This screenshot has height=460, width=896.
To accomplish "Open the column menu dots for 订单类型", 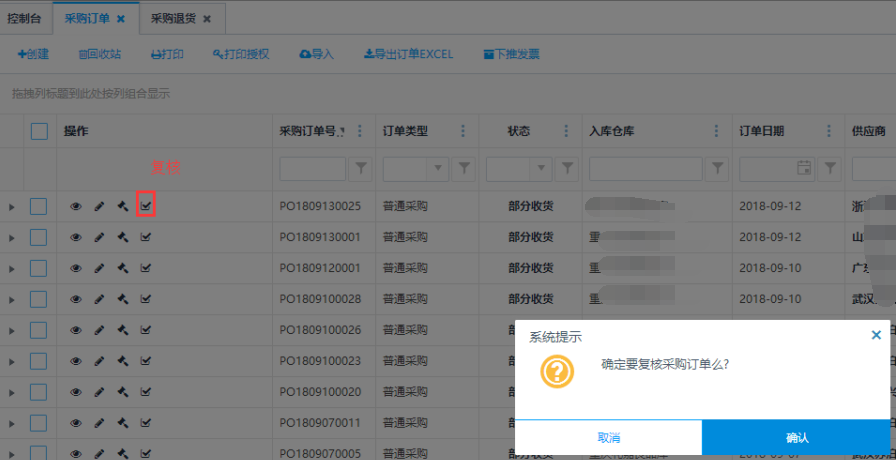I will pyautogui.click(x=461, y=131).
